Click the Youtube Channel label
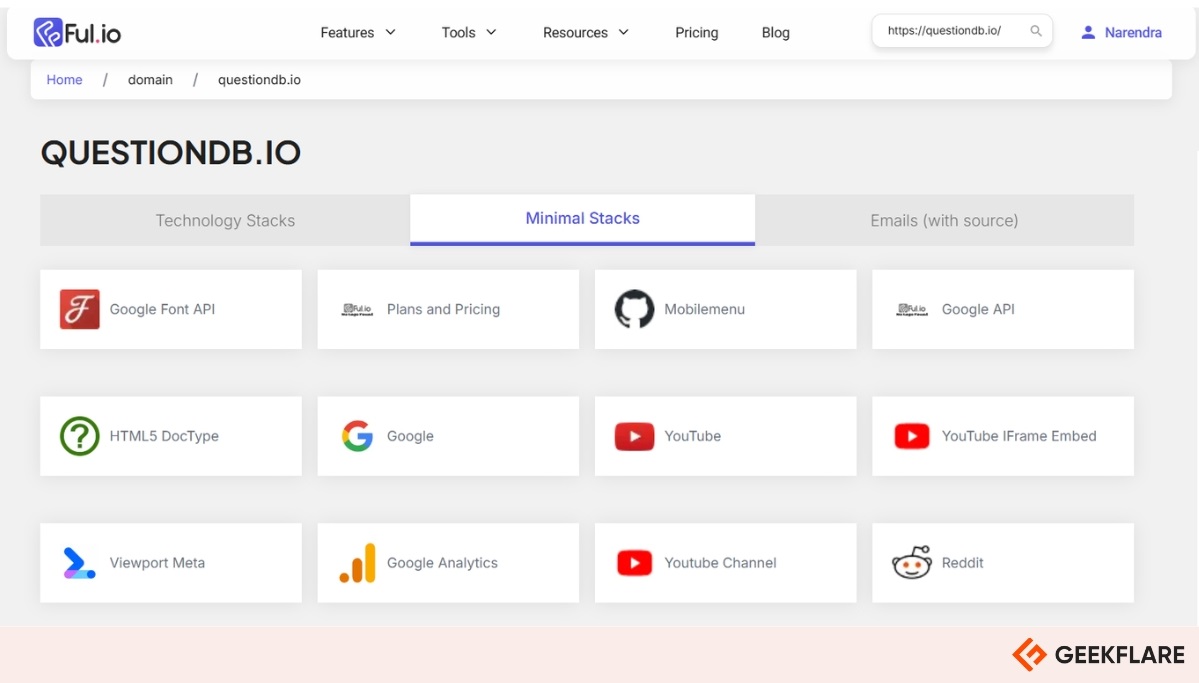The height and width of the screenshot is (683, 1199). pyautogui.click(x=720, y=563)
